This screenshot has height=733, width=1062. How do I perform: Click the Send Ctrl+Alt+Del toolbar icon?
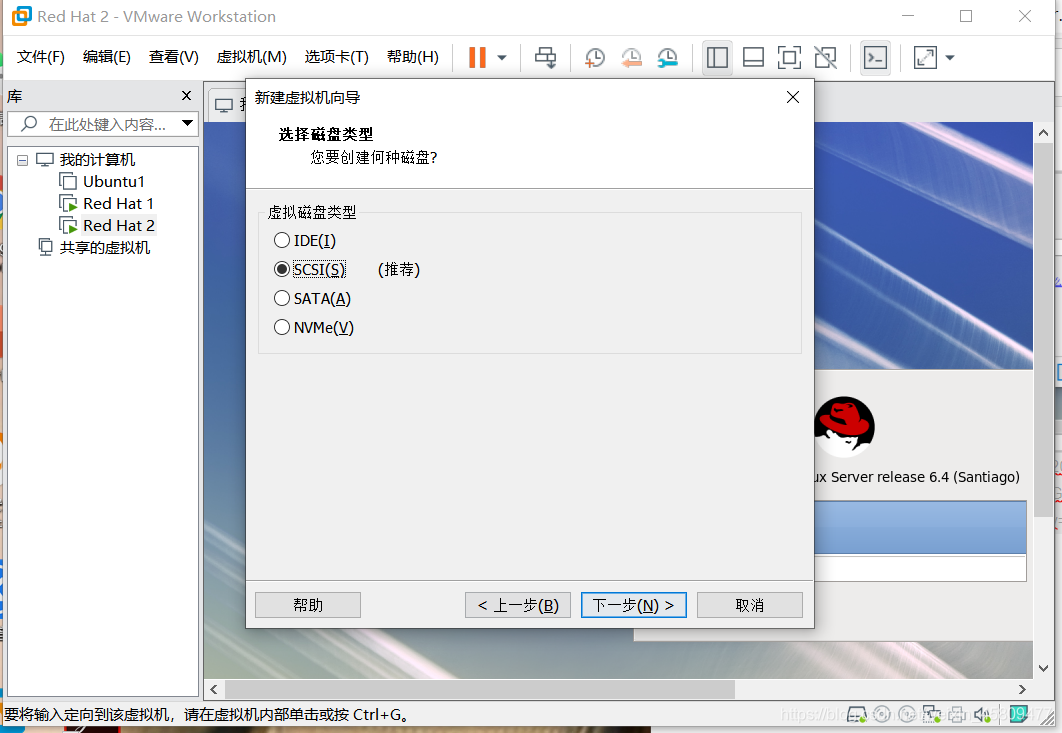click(x=546, y=58)
